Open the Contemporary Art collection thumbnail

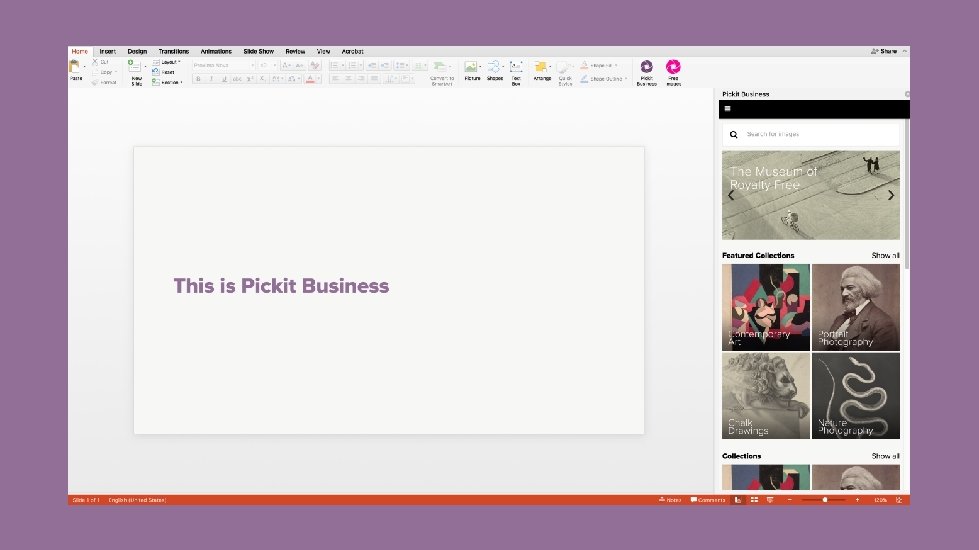765,307
